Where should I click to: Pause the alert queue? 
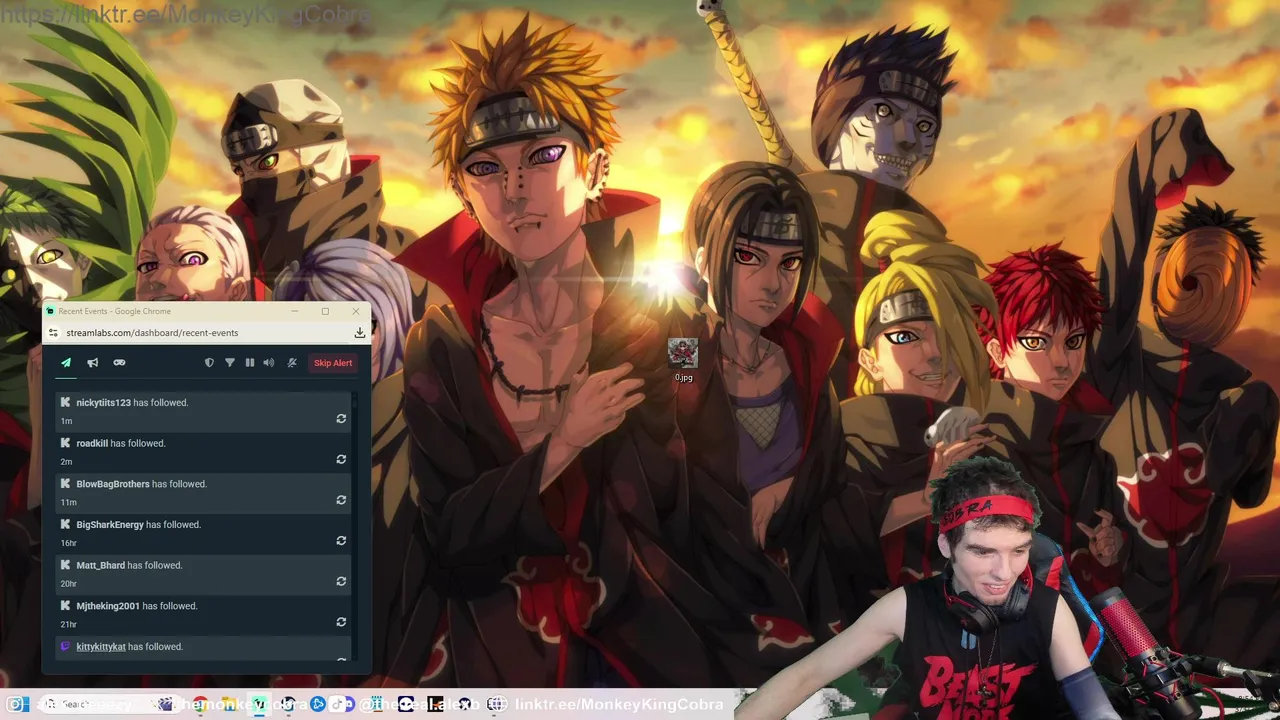250,363
